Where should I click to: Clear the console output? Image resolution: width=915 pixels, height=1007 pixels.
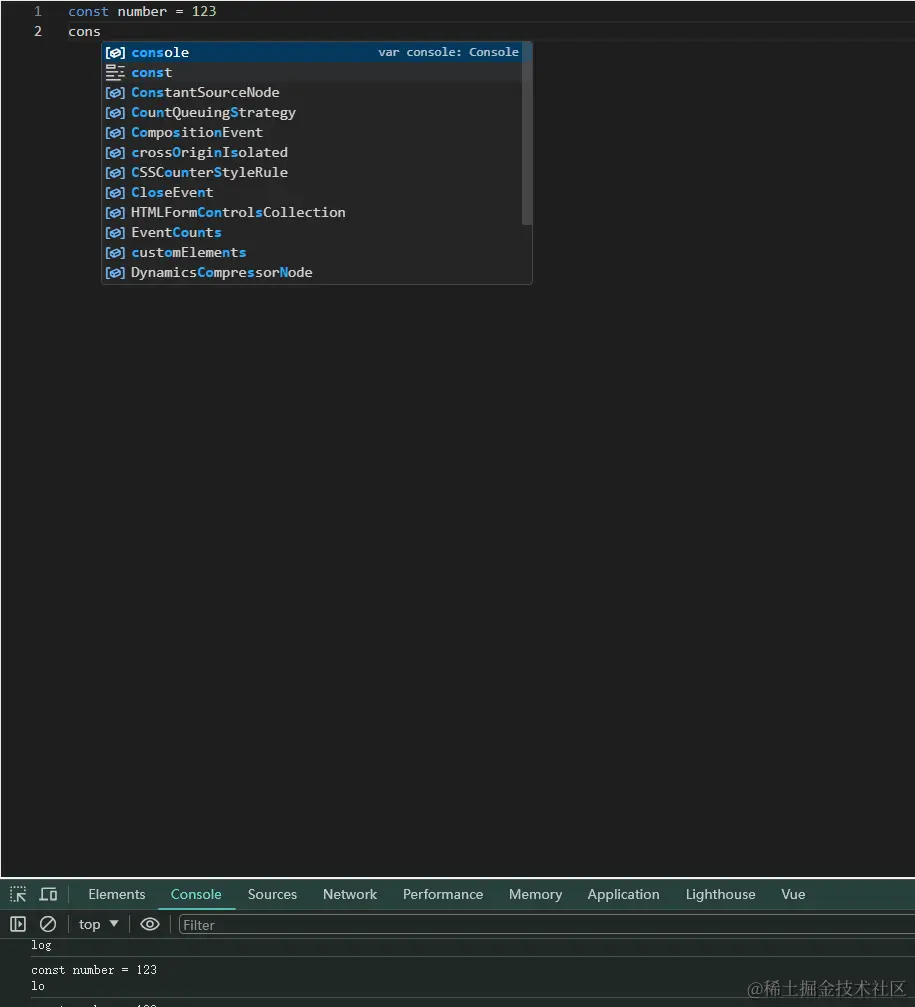pos(48,924)
